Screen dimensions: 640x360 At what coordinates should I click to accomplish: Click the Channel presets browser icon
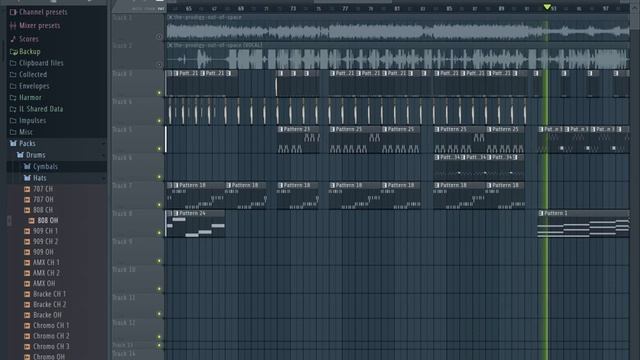point(13,12)
